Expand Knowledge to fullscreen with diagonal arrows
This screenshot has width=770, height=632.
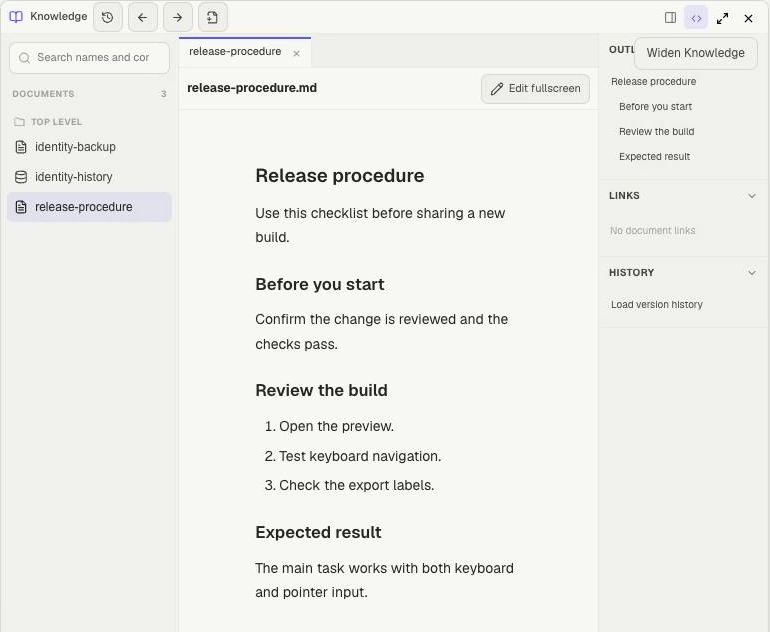tap(722, 19)
